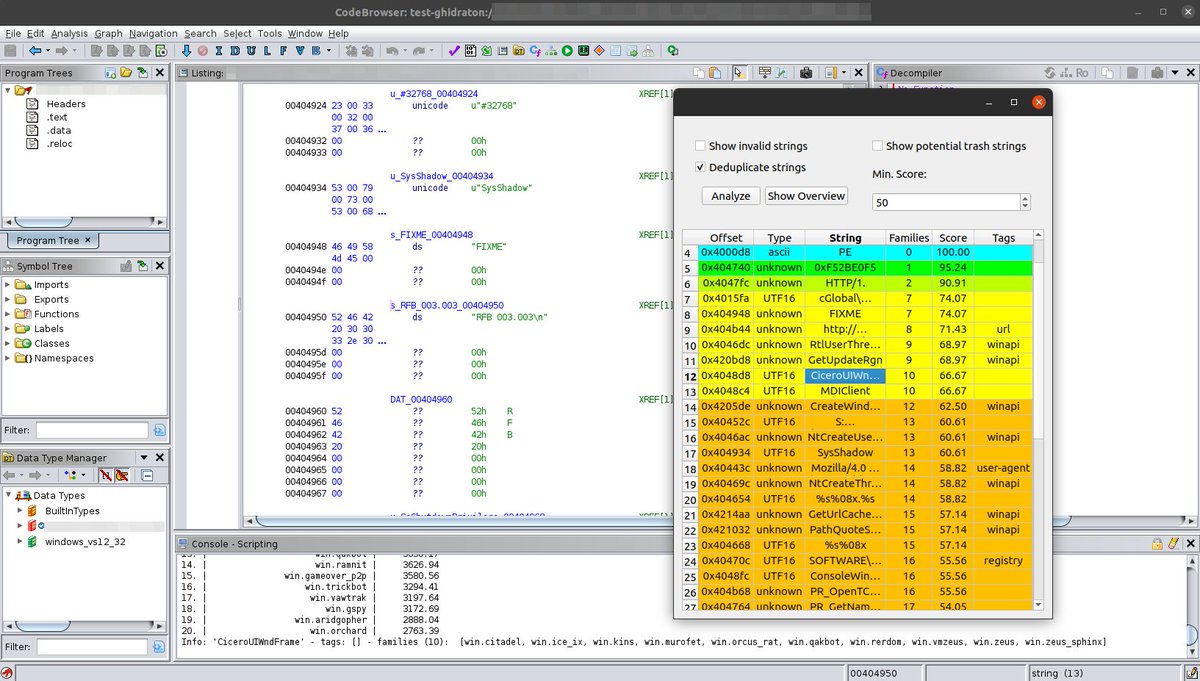Click the orange diamond toolbar icon
This screenshot has width=1200, height=681.
pos(599,50)
